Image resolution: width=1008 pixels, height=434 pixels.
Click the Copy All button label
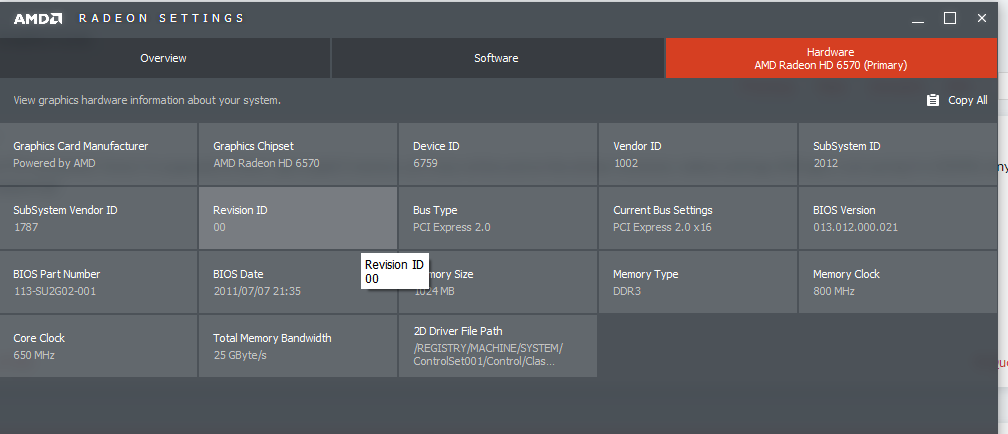pyautogui.click(x=968, y=100)
